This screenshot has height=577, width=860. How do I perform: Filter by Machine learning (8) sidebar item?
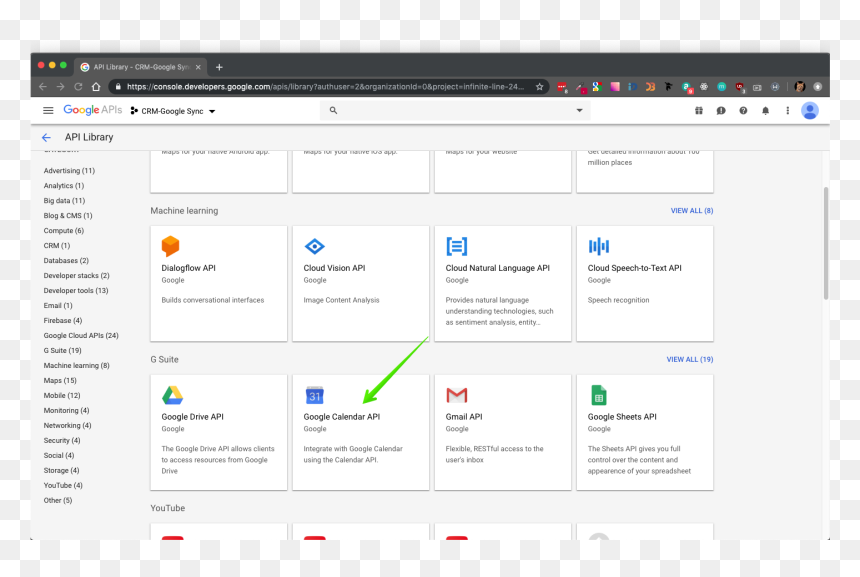click(x=76, y=365)
